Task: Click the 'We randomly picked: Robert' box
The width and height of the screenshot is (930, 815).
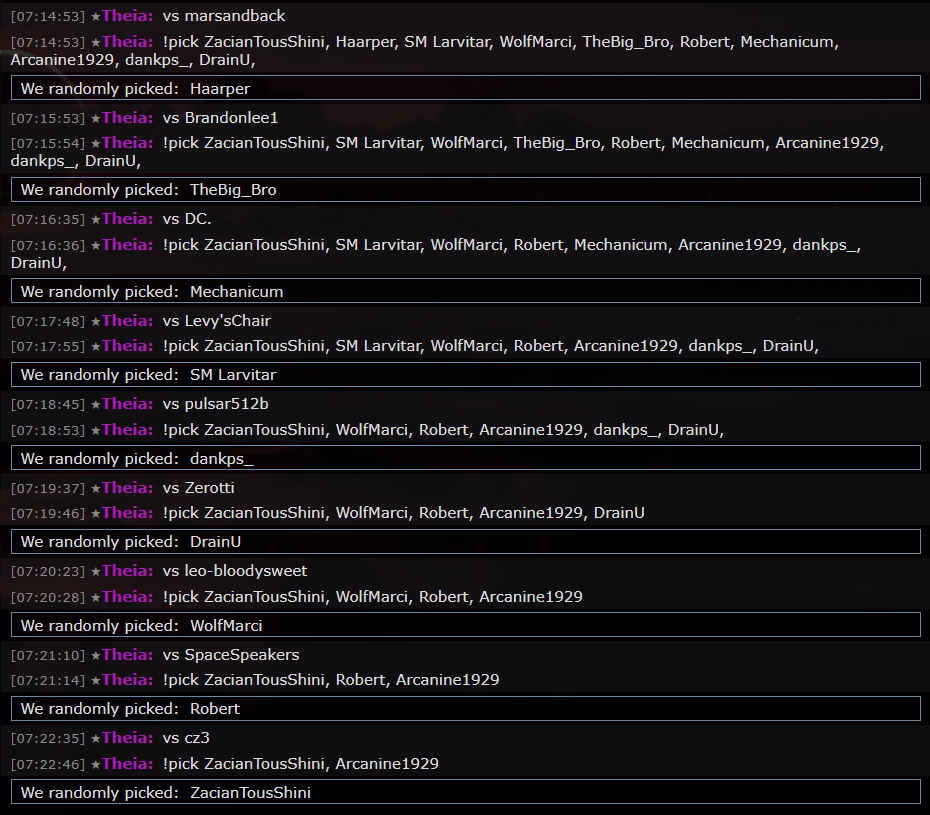Action: tap(466, 708)
